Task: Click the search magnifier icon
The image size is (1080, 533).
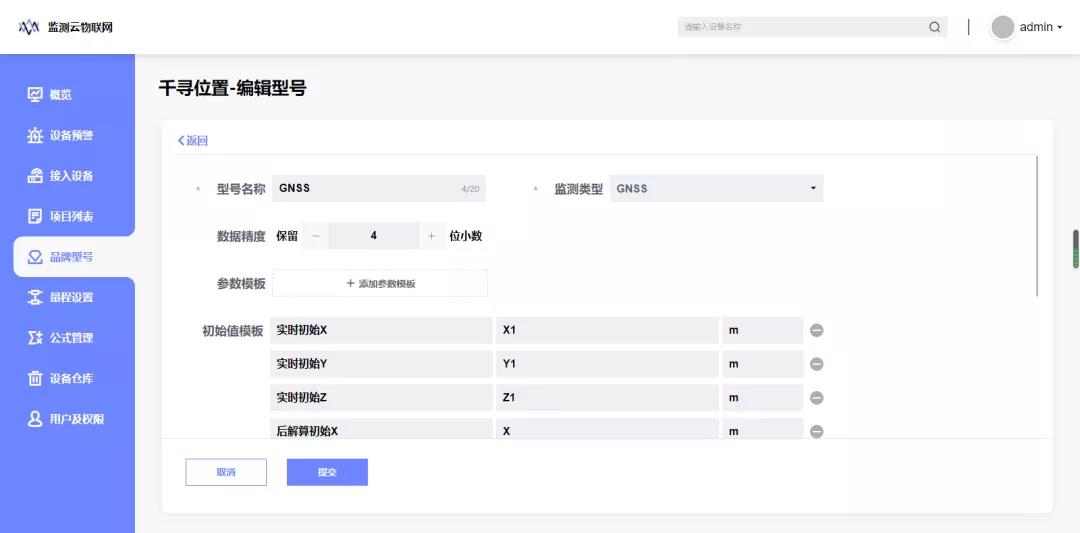Action: pos(935,28)
